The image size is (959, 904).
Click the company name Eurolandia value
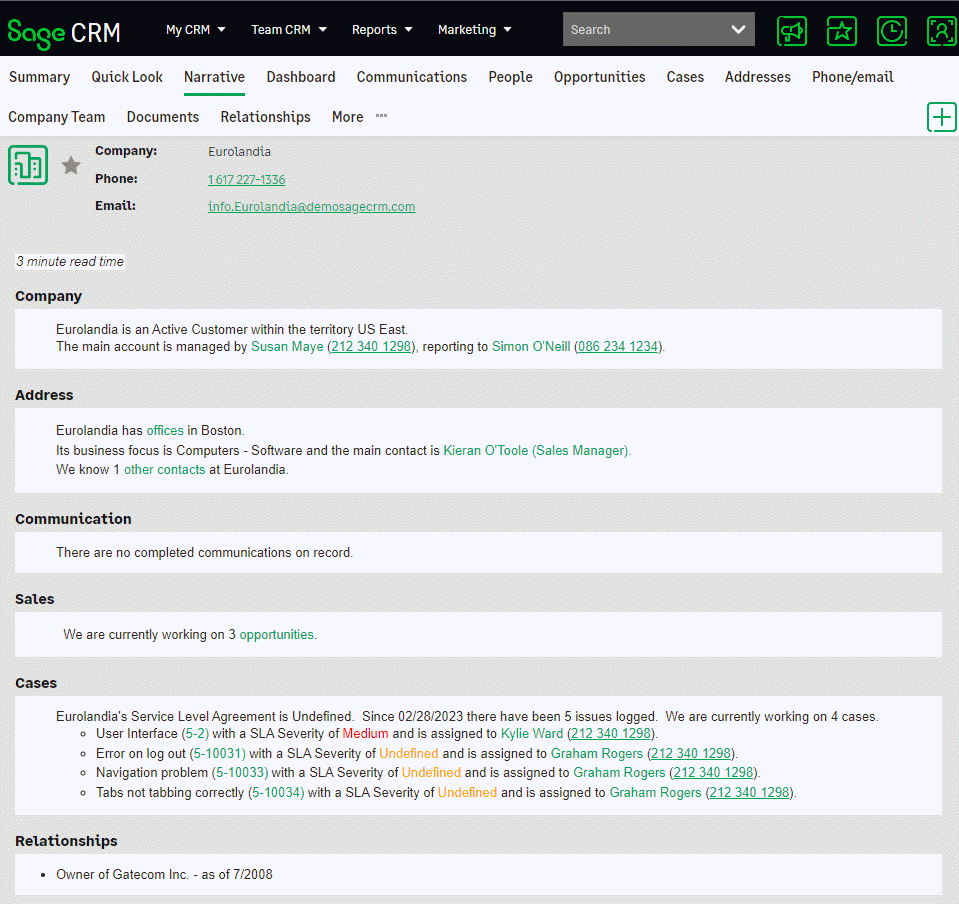click(239, 152)
